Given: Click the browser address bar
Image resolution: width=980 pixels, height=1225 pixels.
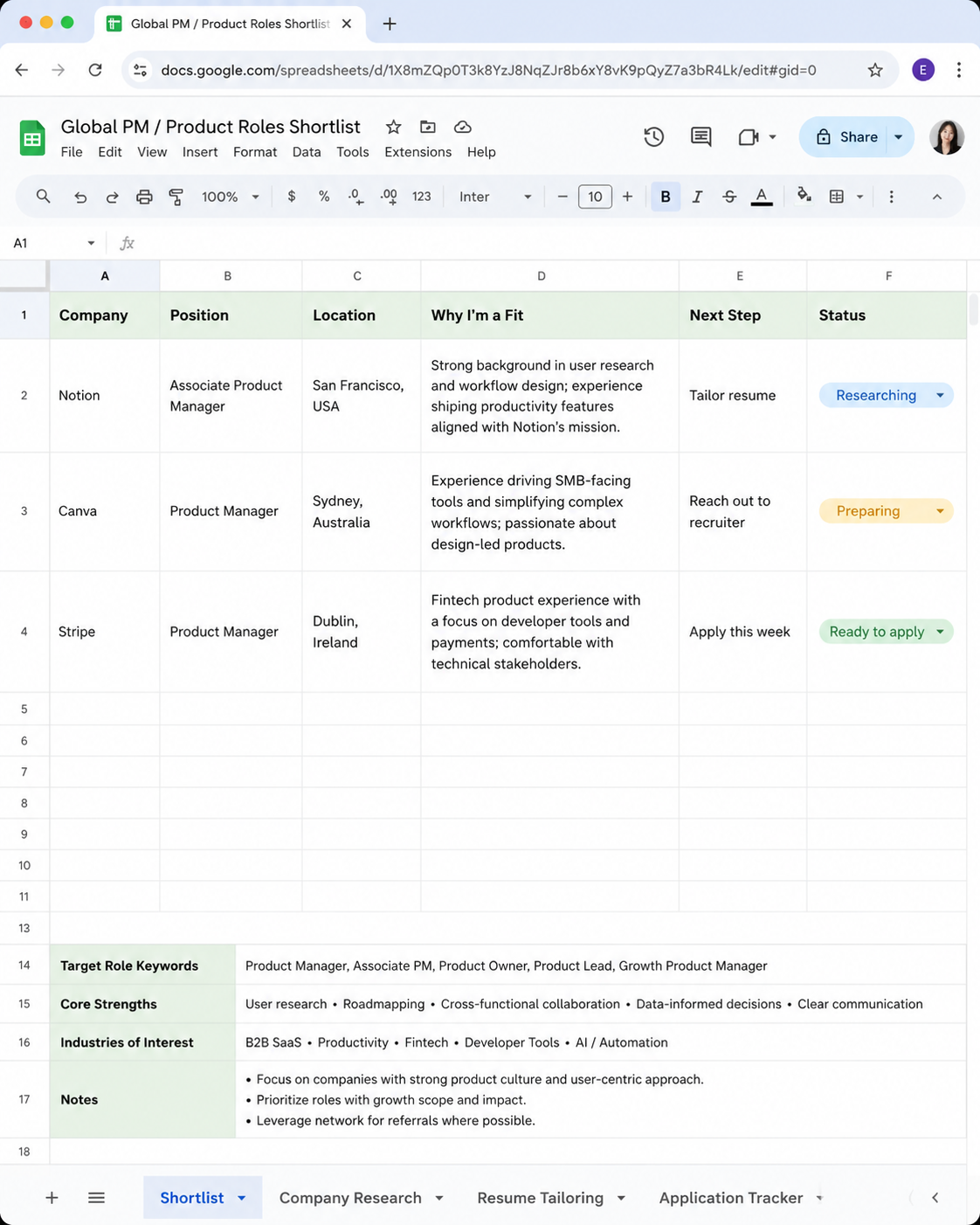Looking at the screenshot, I should (x=510, y=70).
